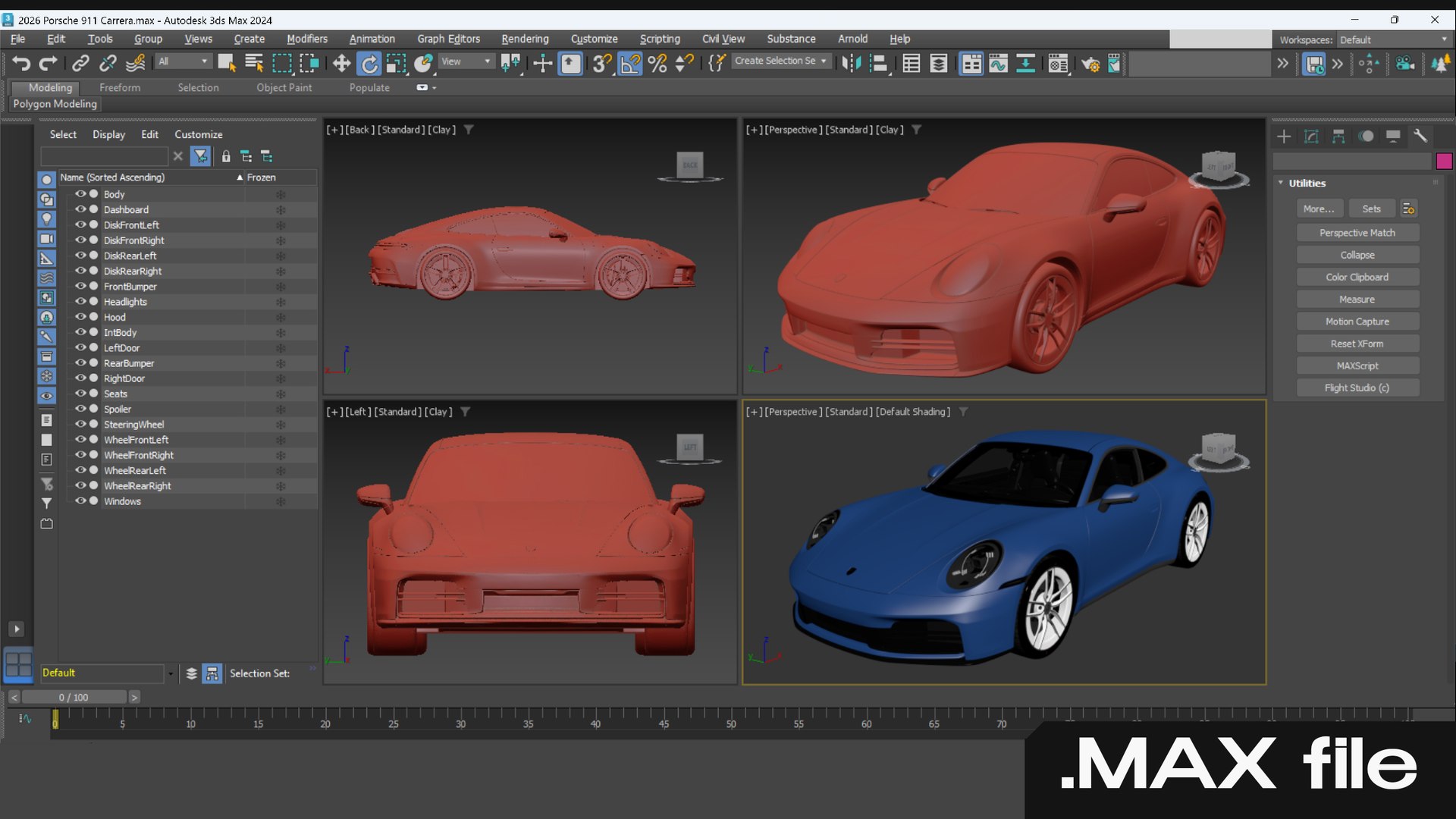Screen dimensions: 1456x819
Task: Click the Redo arrow icon
Action: coord(49,64)
